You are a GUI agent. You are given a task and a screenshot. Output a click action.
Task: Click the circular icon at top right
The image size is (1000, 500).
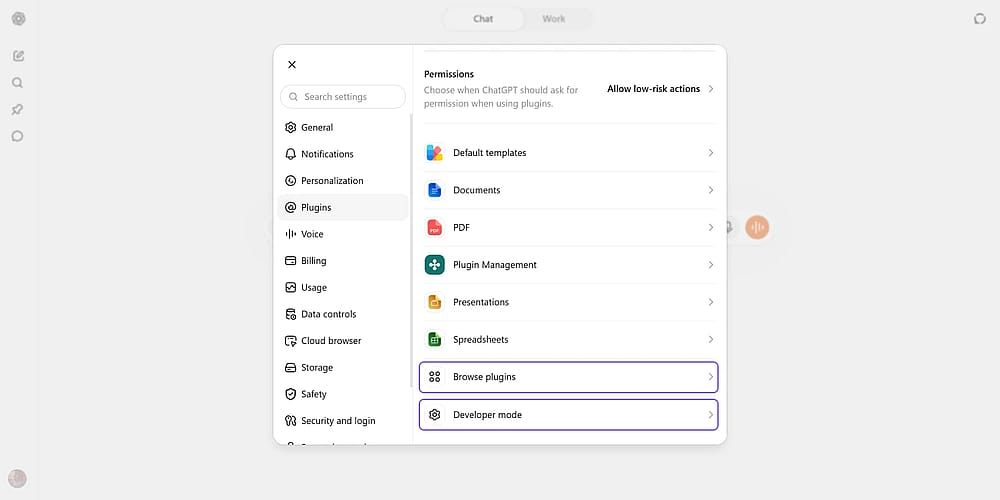pyautogui.click(x=980, y=18)
